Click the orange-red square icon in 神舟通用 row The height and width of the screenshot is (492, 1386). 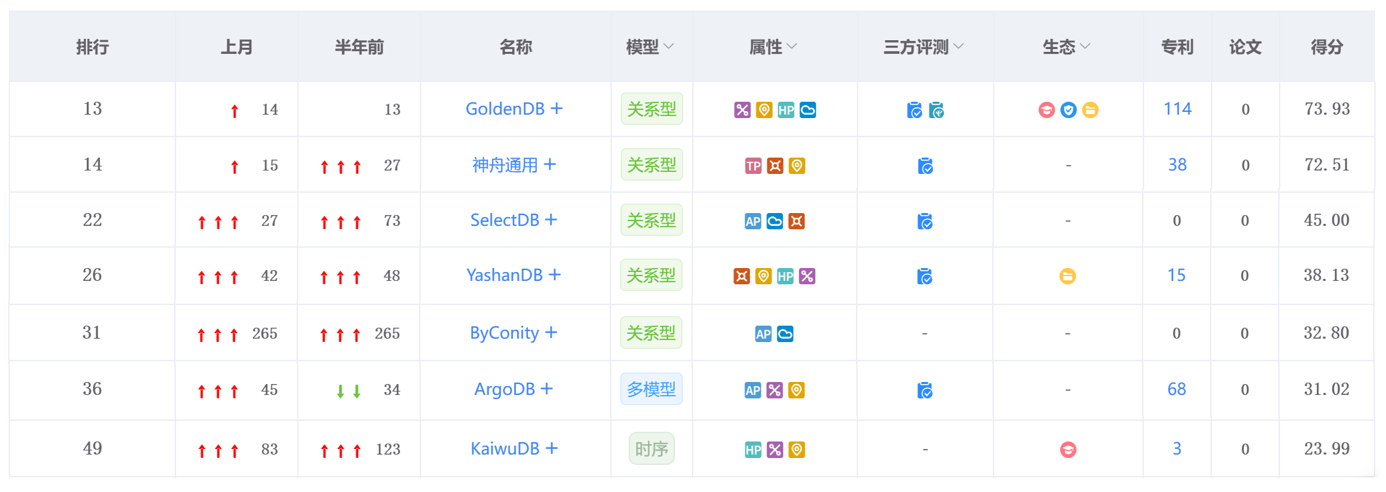coord(775,166)
